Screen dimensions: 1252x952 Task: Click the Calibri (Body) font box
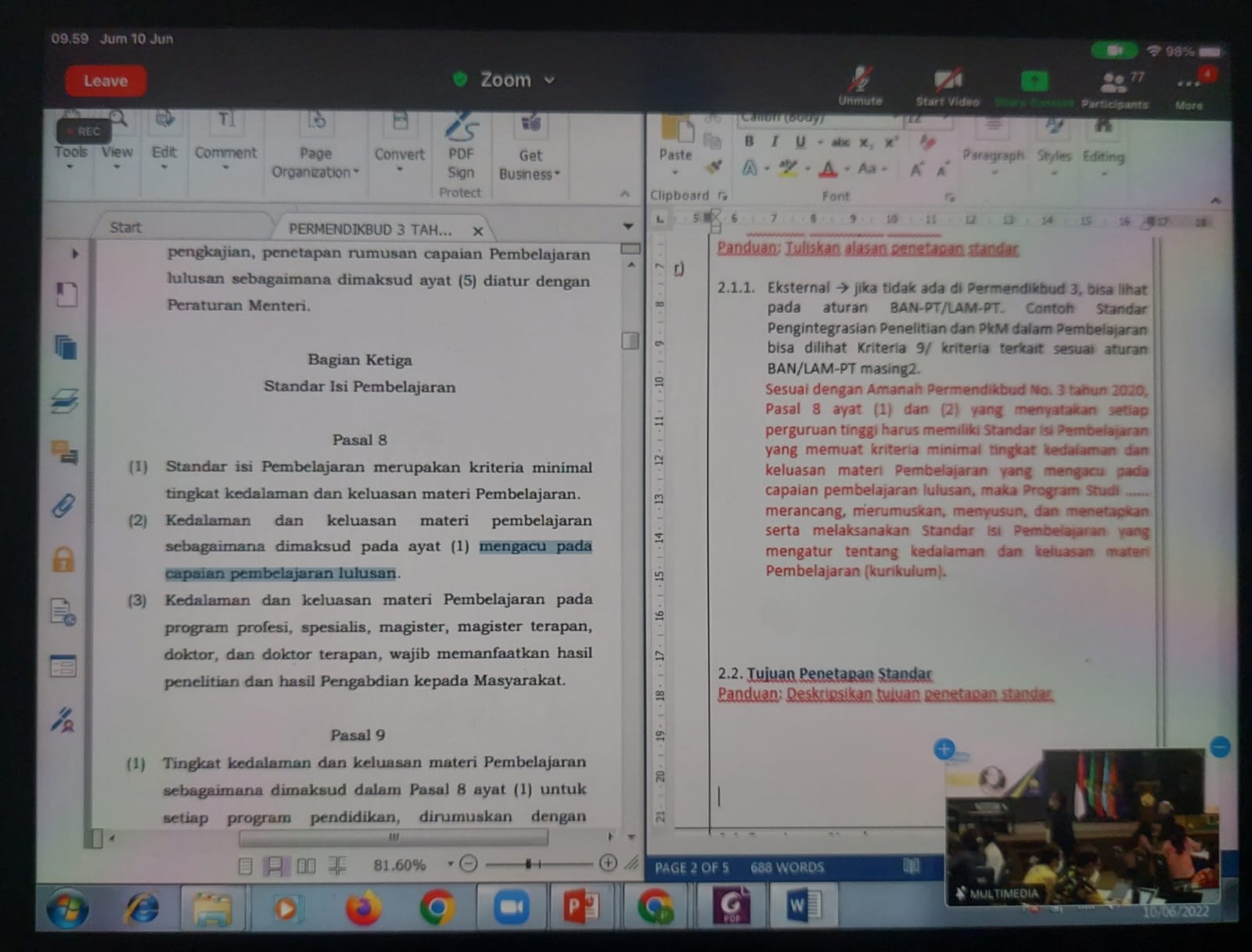[818, 118]
